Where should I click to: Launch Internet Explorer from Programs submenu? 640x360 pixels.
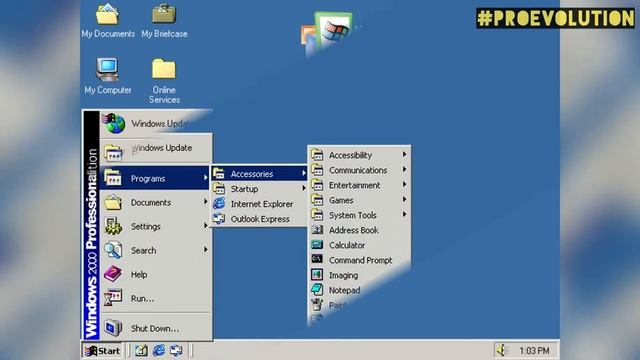point(259,204)
